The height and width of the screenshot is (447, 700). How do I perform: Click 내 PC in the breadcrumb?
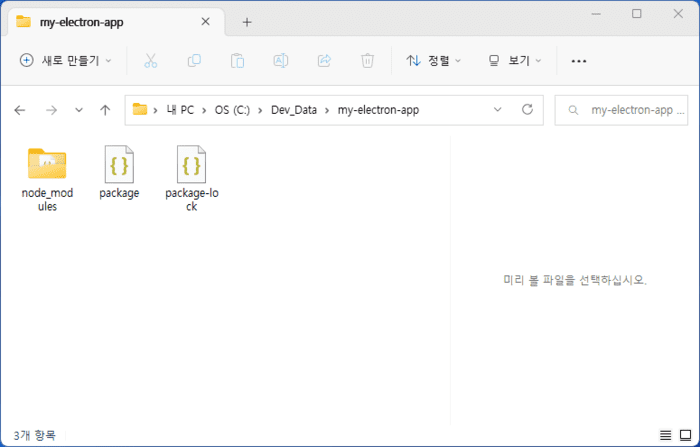180,110
